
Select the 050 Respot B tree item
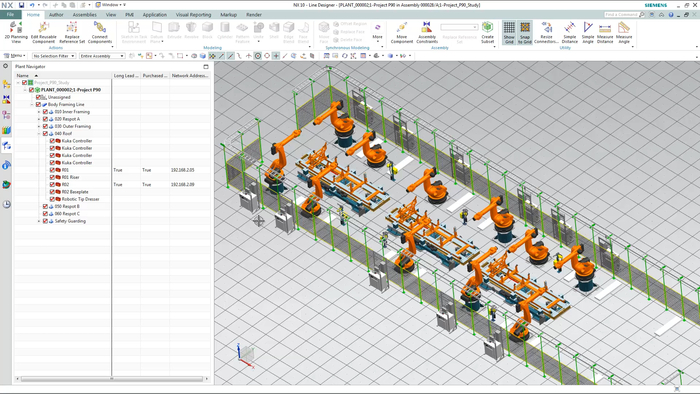(67, 207)
